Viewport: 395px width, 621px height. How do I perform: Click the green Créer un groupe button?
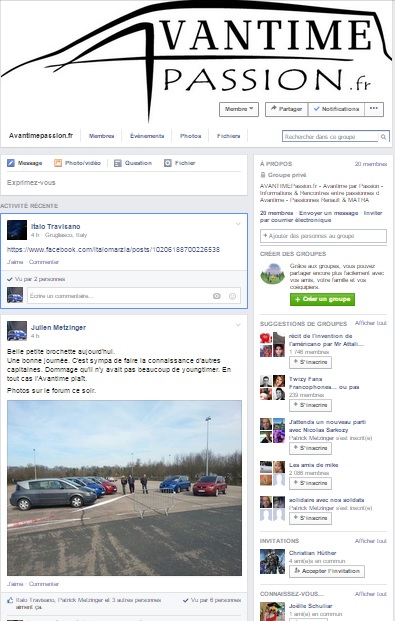click(322, 299)
